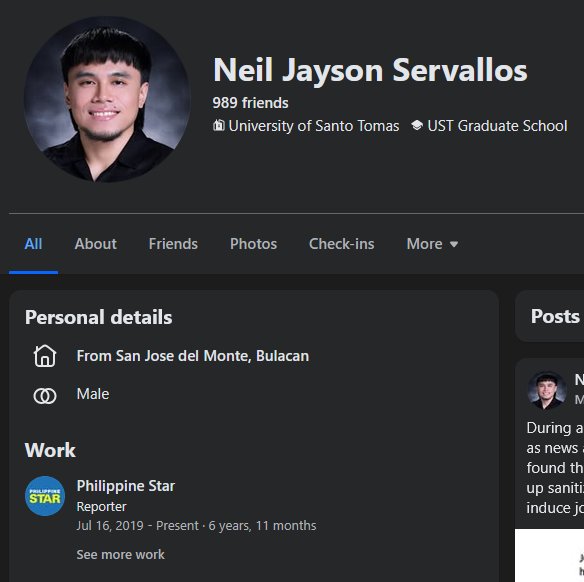Screen dimensions: 584x582
Task: Open University of Santo Tomas link
Action: pos(314,126)
